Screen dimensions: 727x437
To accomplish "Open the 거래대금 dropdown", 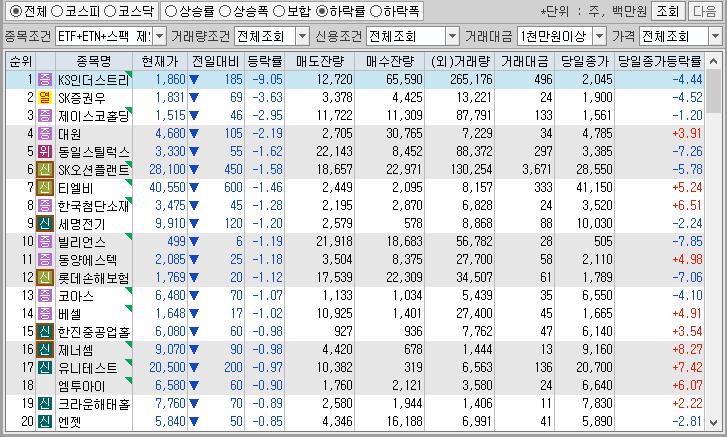I will pyautogui.click(x=599, y=36).
